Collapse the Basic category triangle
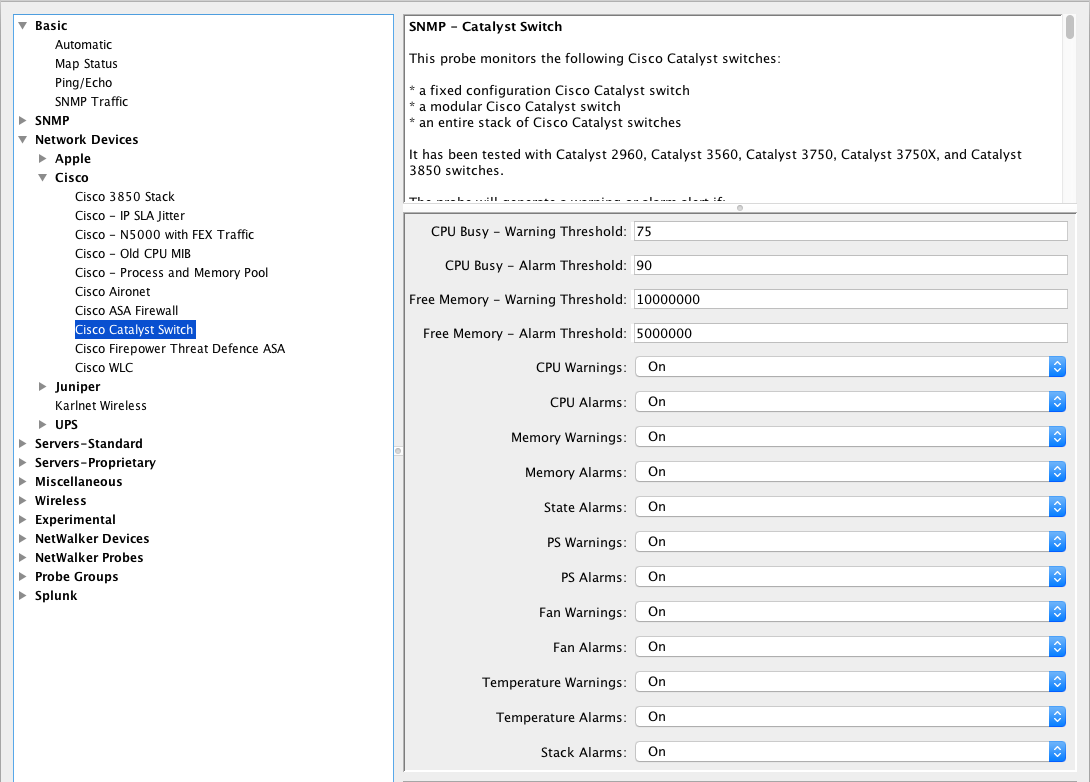 (23, 26)
